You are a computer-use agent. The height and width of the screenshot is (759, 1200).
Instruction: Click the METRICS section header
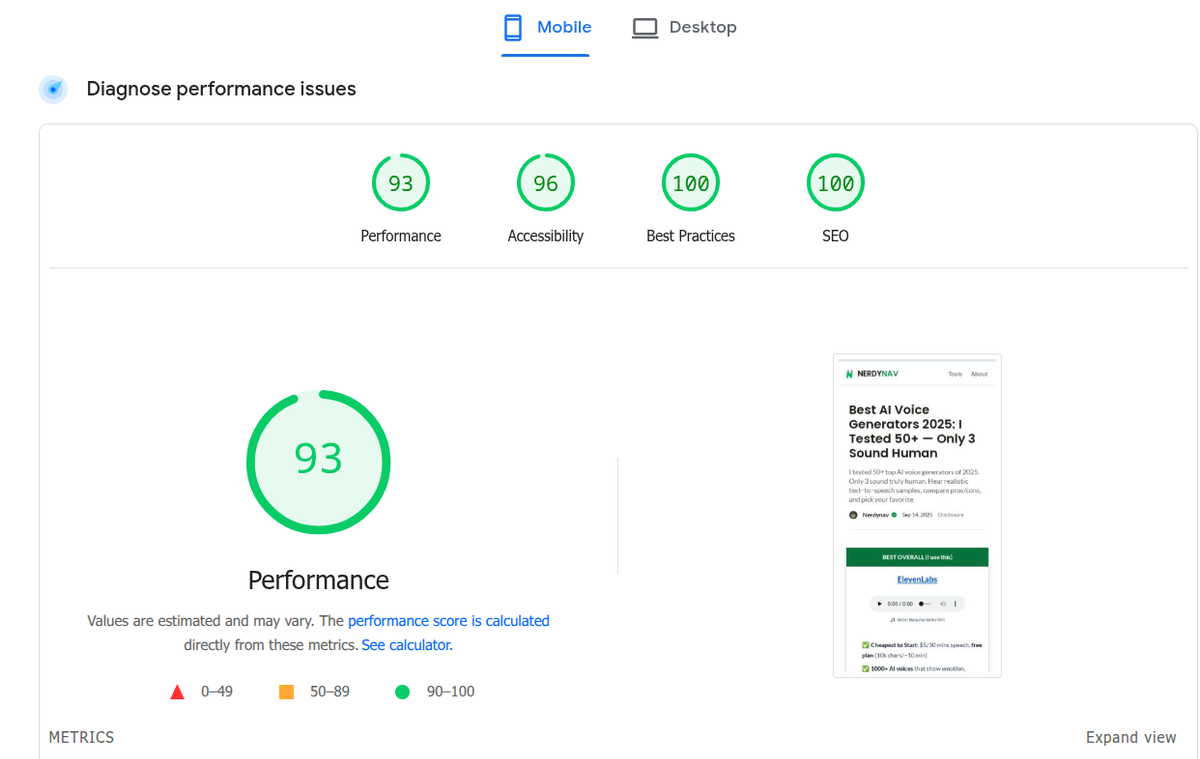click(x=81, y=737)
